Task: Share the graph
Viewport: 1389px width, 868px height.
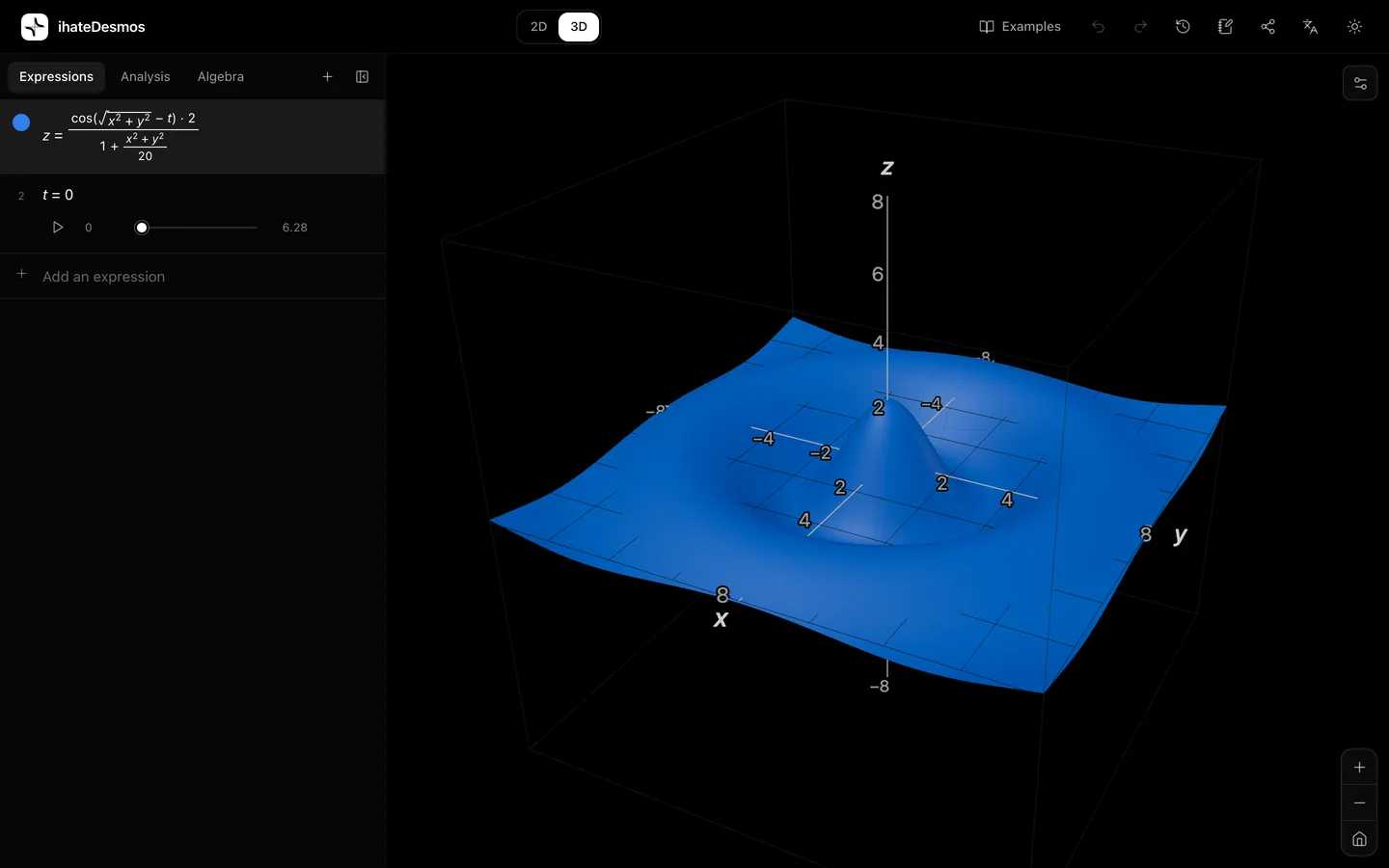Action: click(x=1267, y=27)
